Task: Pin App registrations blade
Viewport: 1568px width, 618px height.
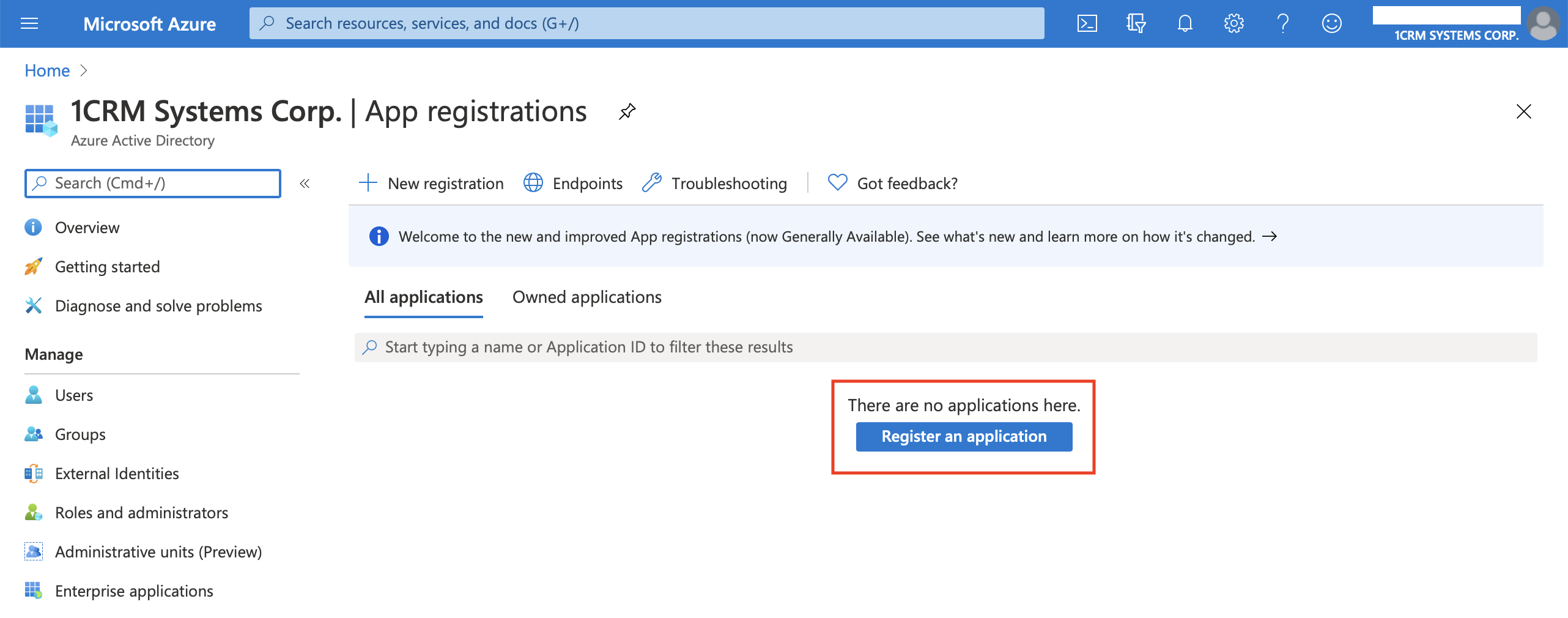Action: coord(627,112)
